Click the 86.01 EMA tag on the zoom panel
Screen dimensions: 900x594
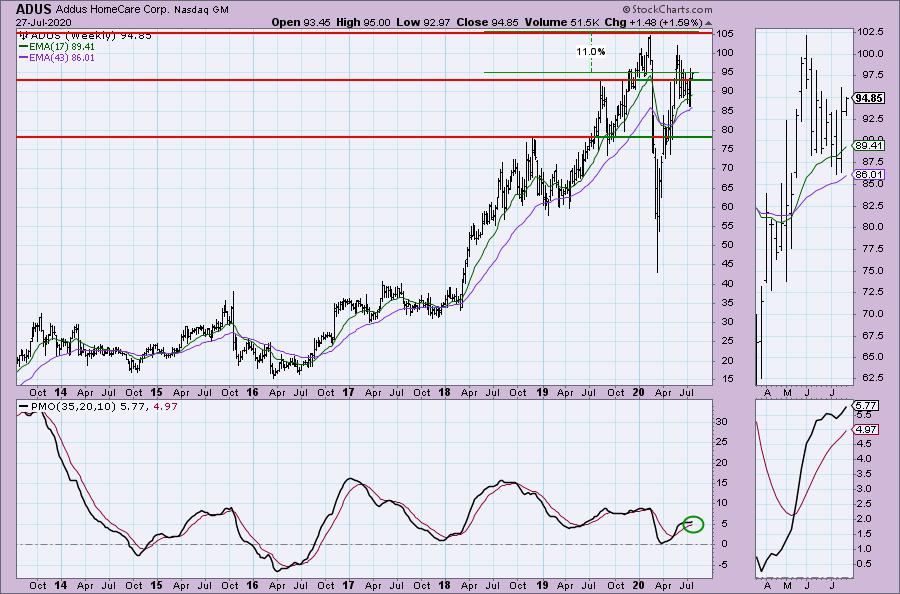point(868,174)
